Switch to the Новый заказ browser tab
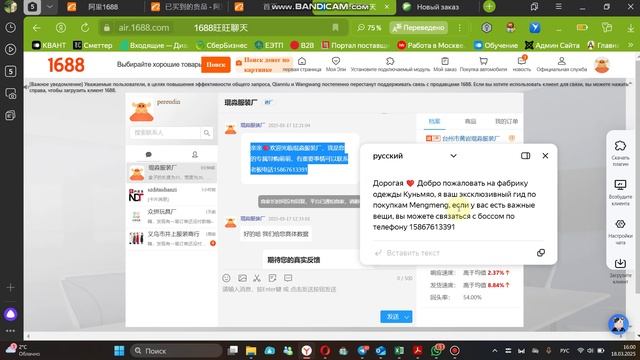640x360 pixels. click(x=438, y=7)
